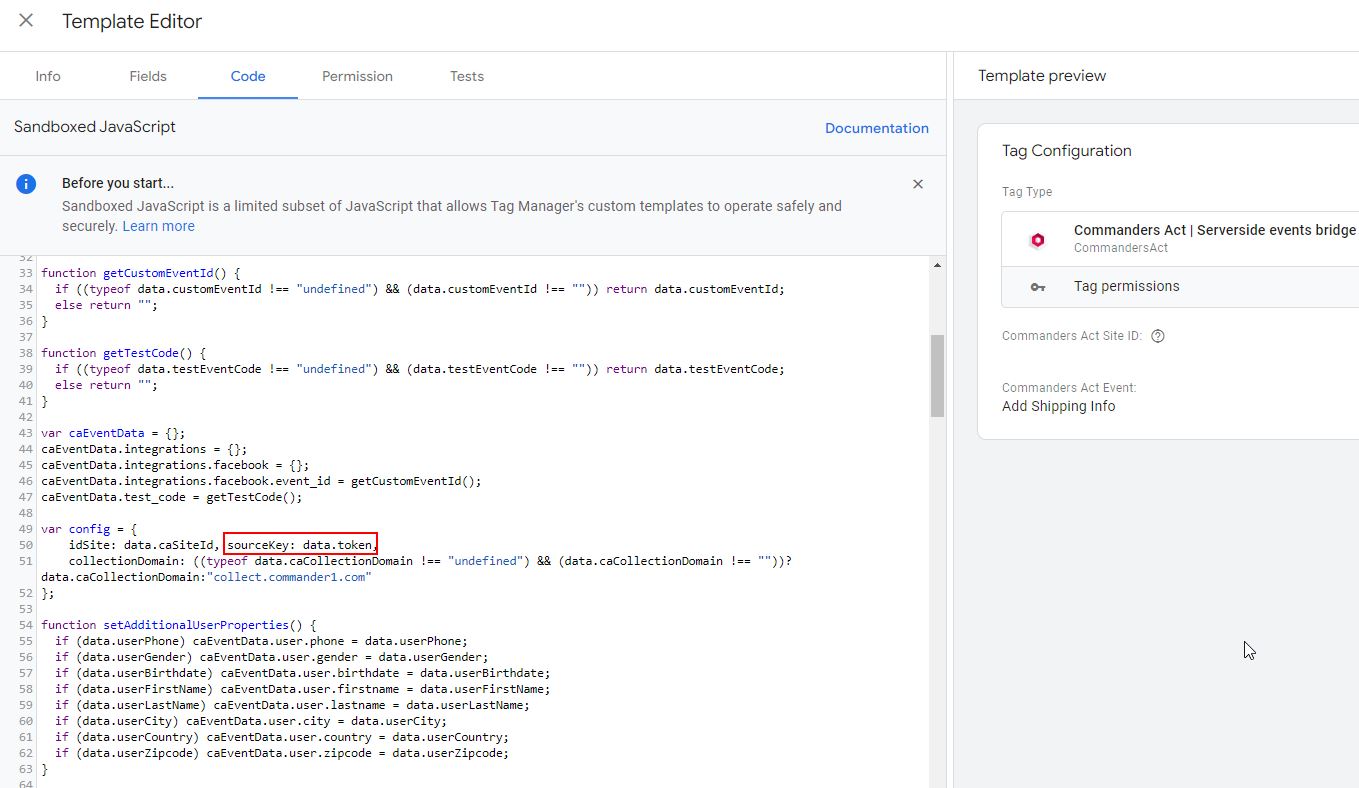Click the data.userBirthdate code line
The height and width of the screenshot is (788, 1359).
click(302, 673)
